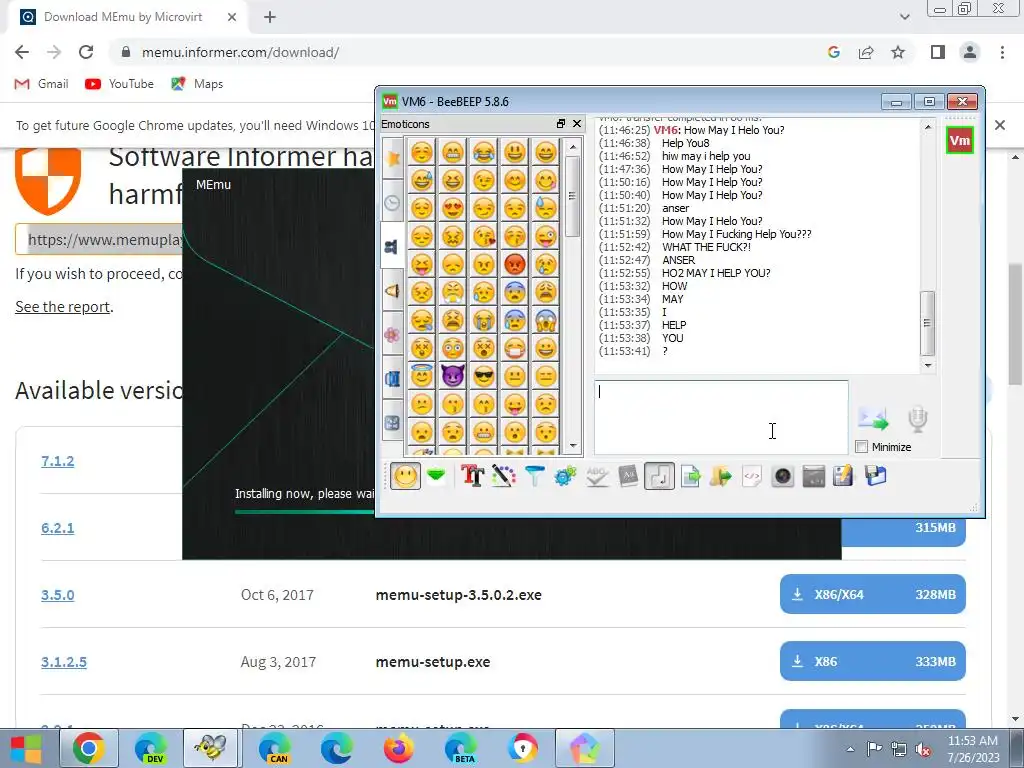Insert the halo angel emoji
The image size is (1024, 768).
(x=422, y=376)
